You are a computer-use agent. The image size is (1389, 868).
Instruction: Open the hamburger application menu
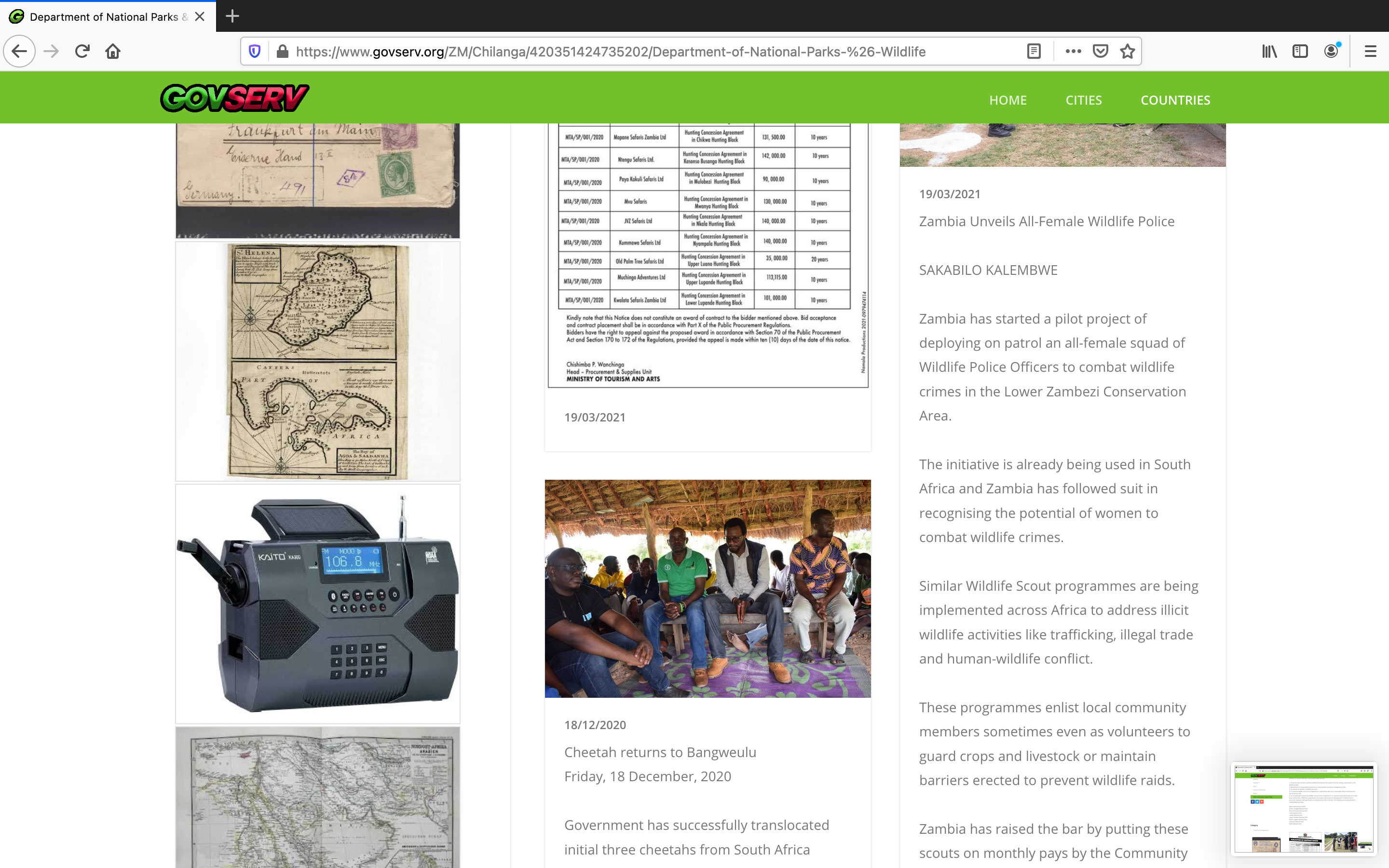coord(1371,52)
